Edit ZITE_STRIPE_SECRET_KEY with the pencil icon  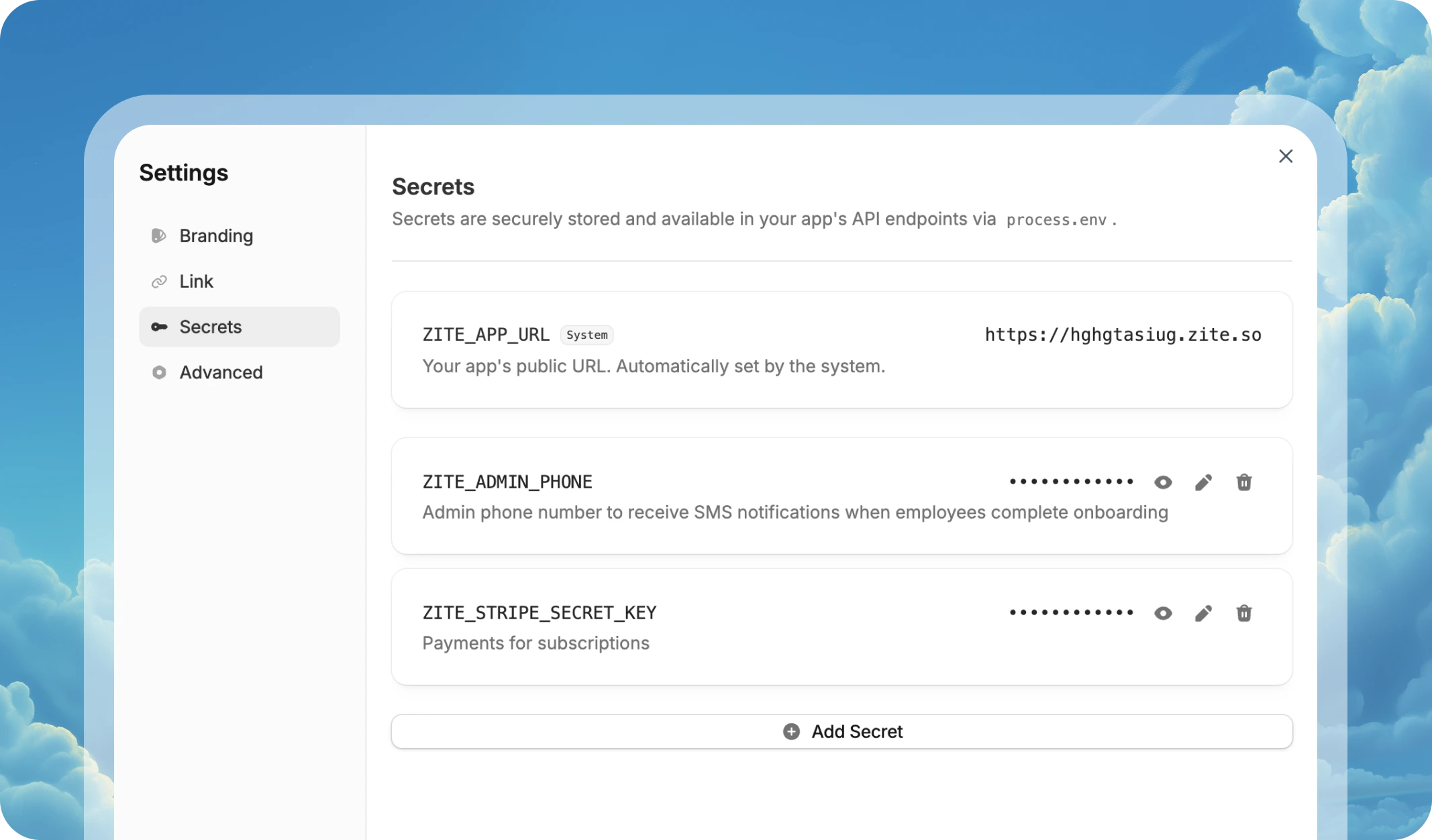[x=1203, y=613]
